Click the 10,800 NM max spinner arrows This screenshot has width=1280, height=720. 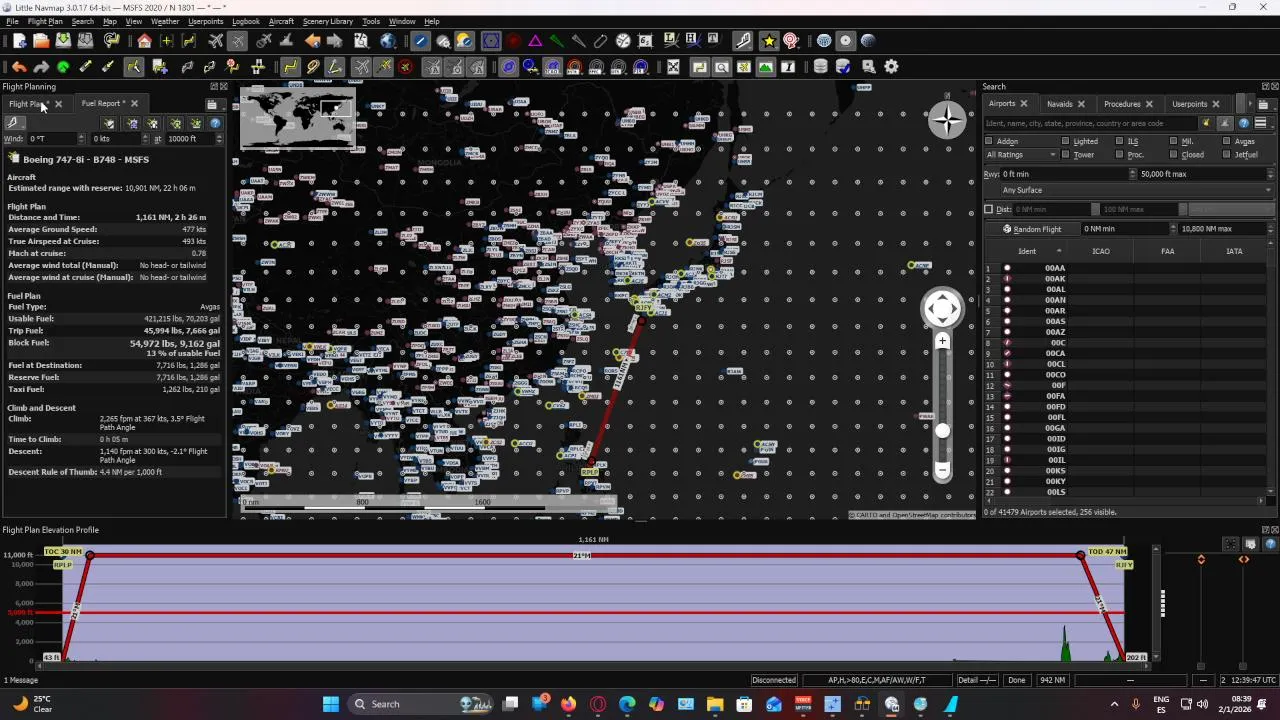(x=1270, y=229)
